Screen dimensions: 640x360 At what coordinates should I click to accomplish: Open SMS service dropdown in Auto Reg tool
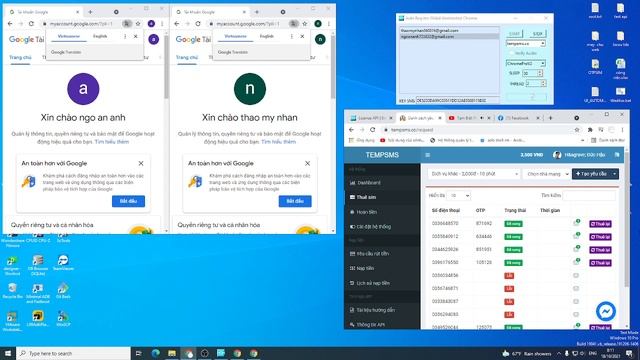point(526,43)
